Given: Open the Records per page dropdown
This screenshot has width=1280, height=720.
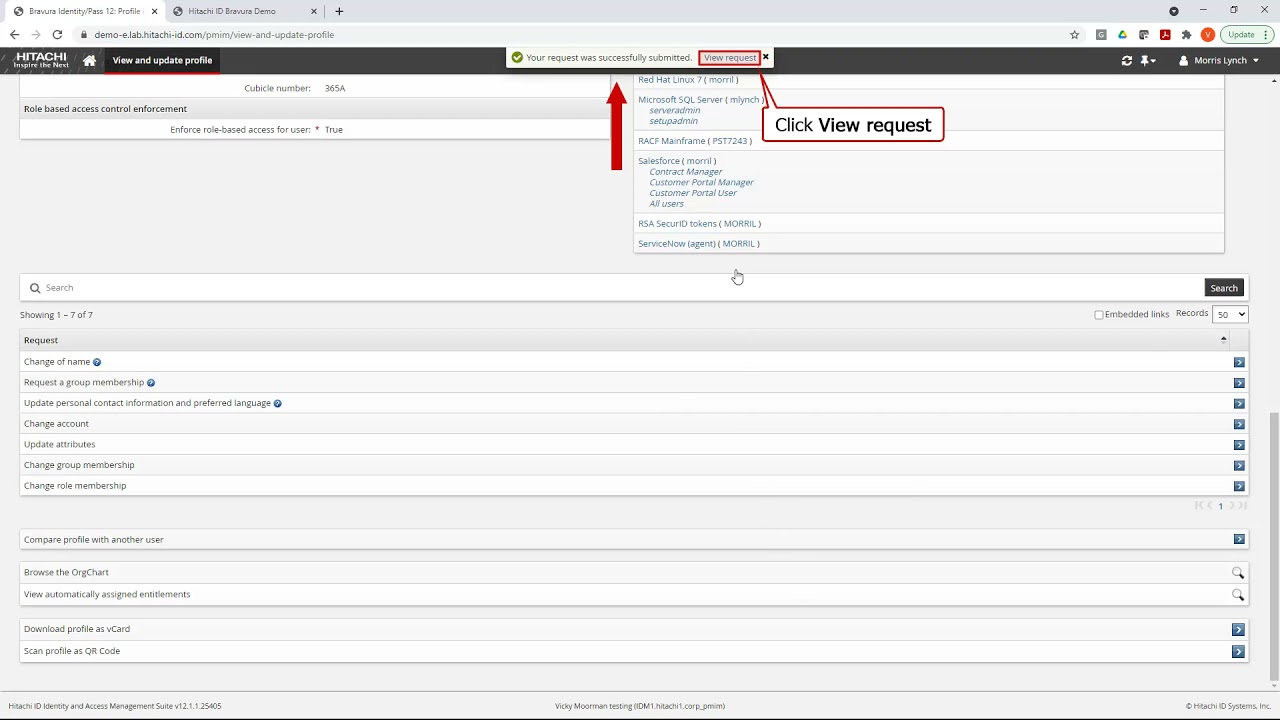Looking at the screenshot, I should tap(1230, 314).
